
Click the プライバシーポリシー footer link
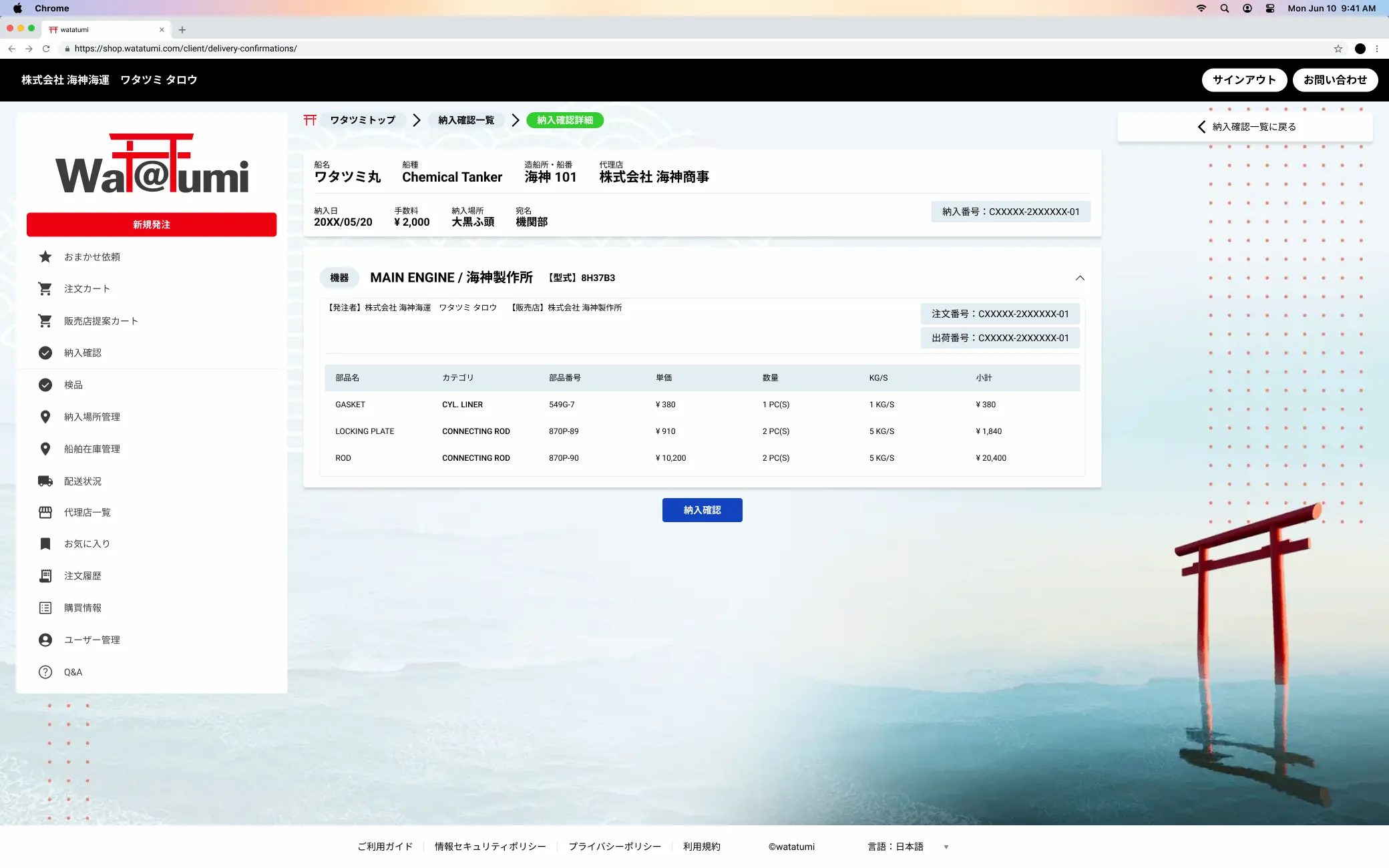(x=614, y=847)
